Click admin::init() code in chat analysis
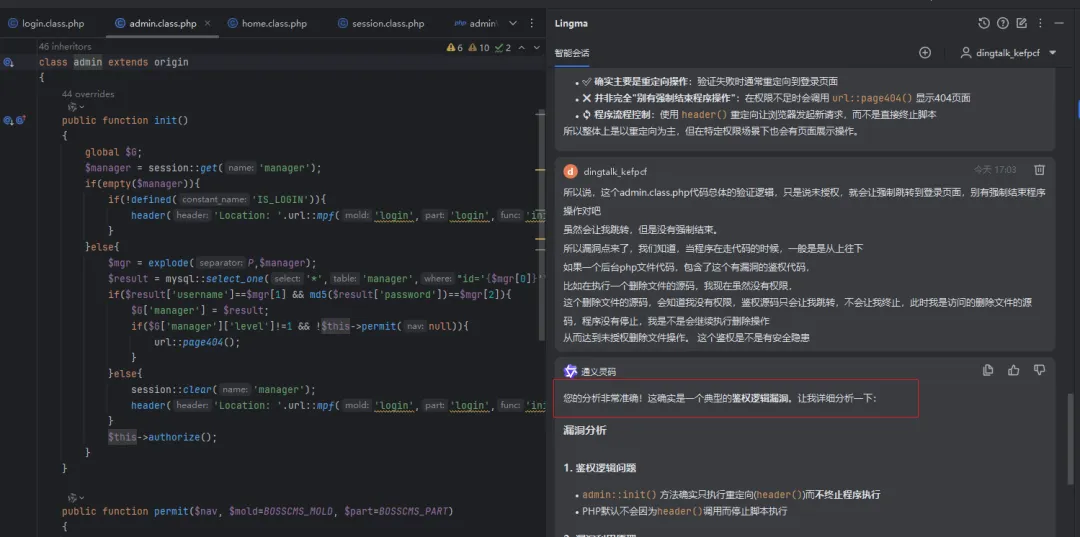This screenshot has height=537, width=1080. click(620, 495)
